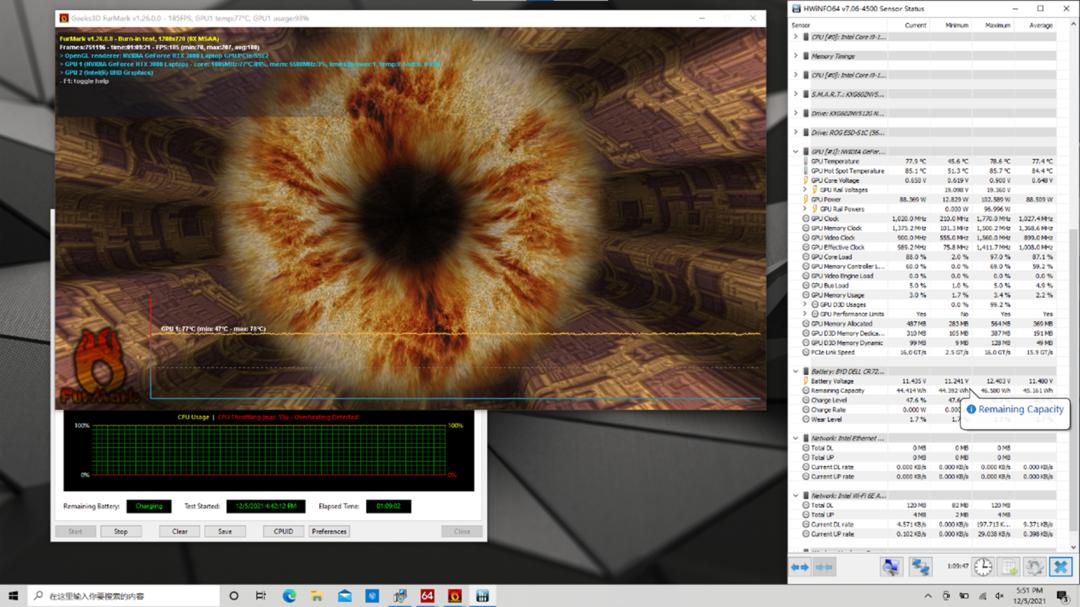Open FurMark from the Windows taskbar

point(455,596)
